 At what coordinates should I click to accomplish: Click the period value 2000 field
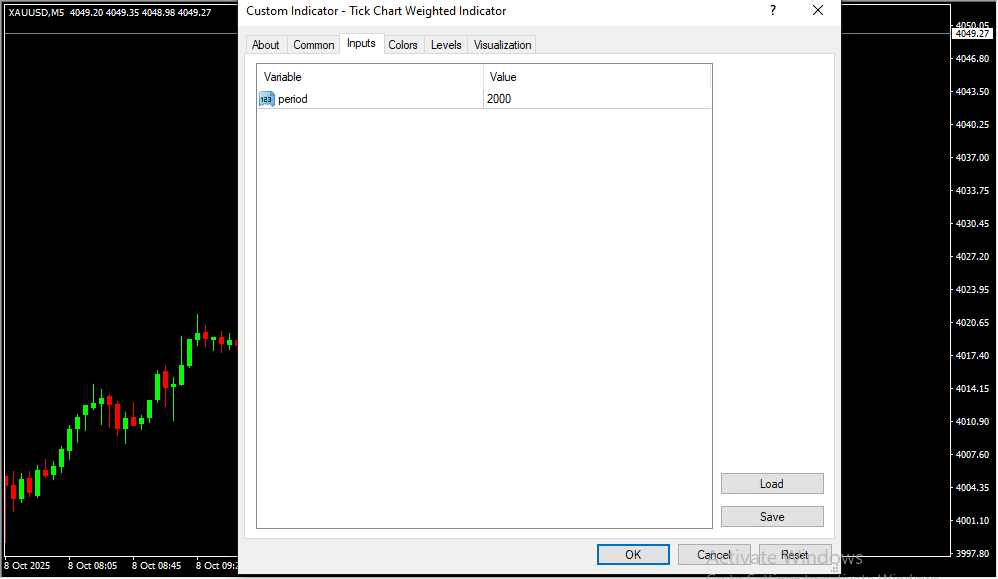596,99
